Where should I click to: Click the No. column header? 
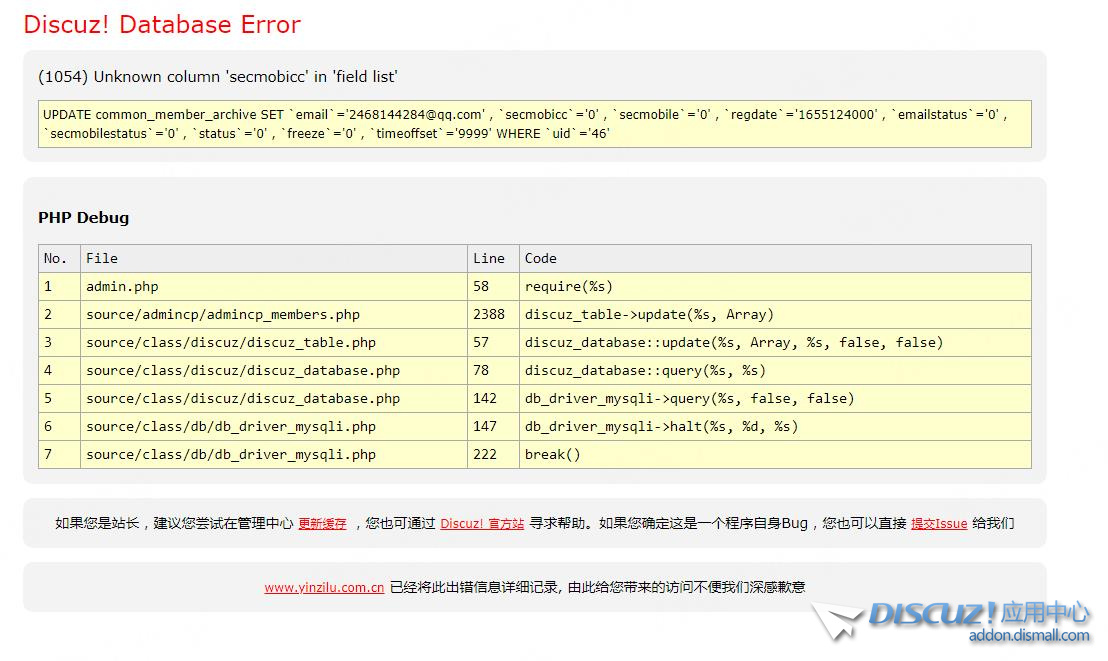59,259
